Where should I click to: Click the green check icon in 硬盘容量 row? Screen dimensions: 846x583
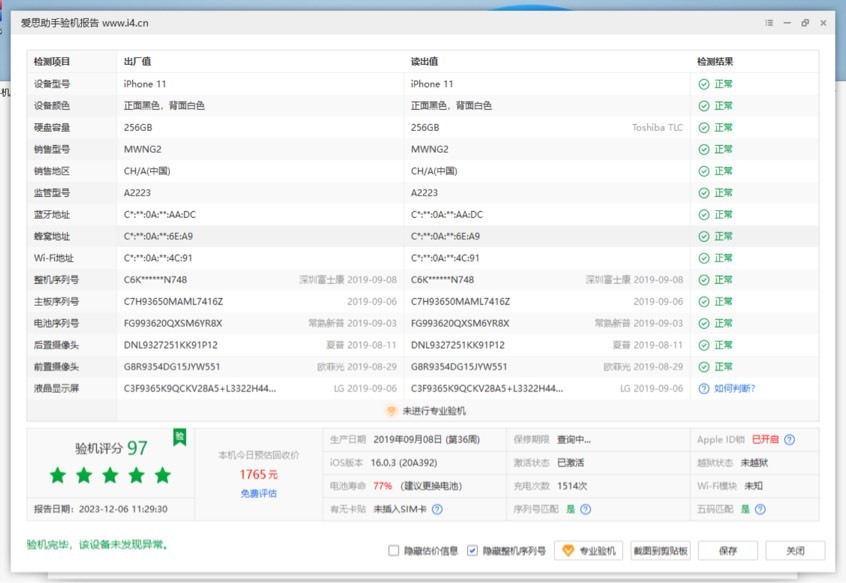(704, 128)
